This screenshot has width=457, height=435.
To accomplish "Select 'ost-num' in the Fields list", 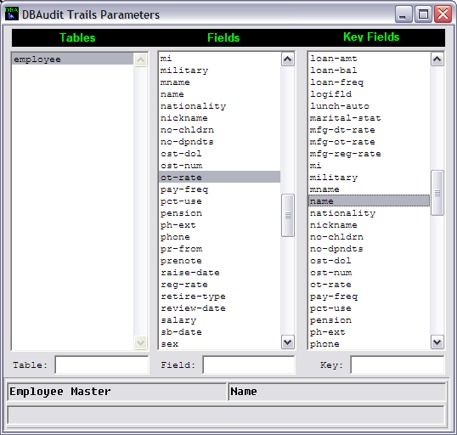I will (x=220, y=166).
